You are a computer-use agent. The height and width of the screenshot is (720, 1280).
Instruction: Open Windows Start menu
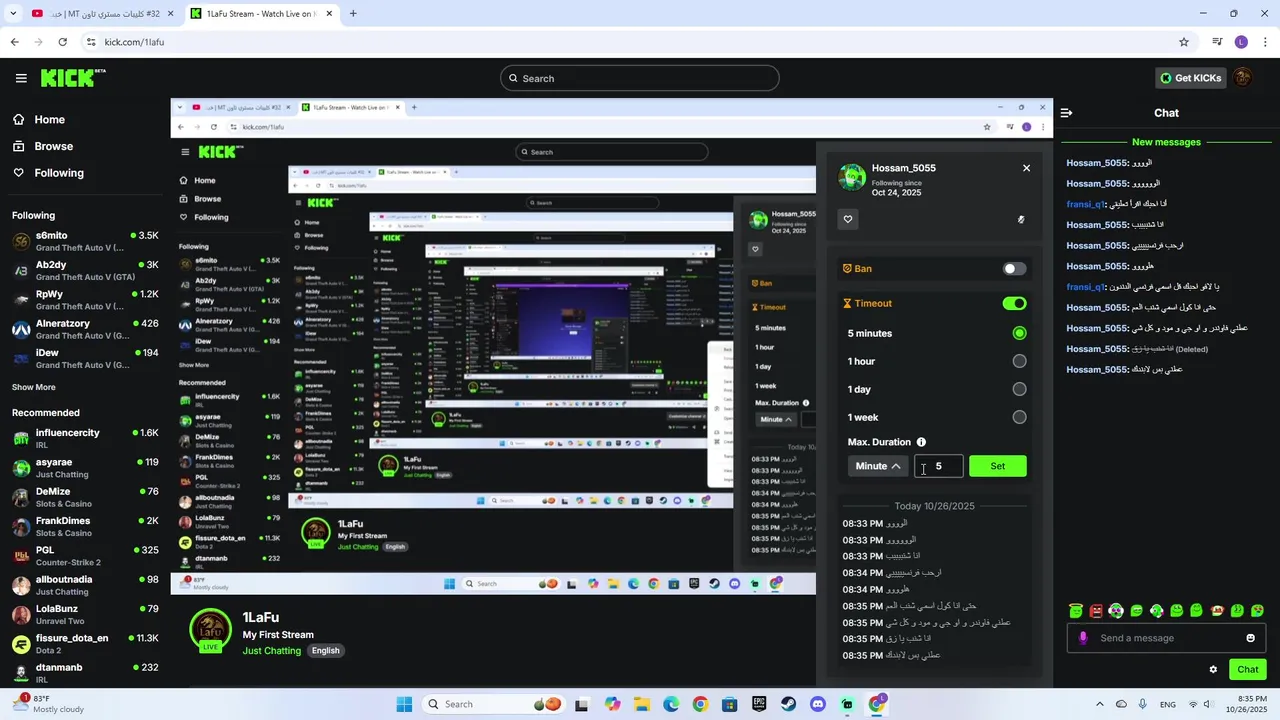pyautogui.click(x=404, y=704)
